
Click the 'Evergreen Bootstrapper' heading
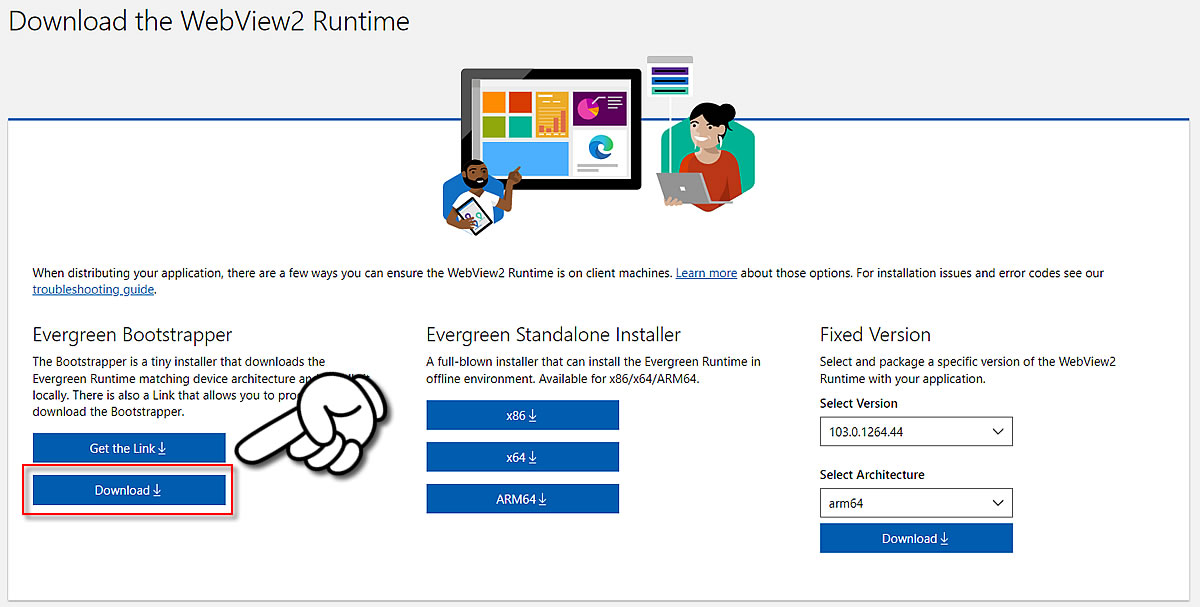pos(133,334)
